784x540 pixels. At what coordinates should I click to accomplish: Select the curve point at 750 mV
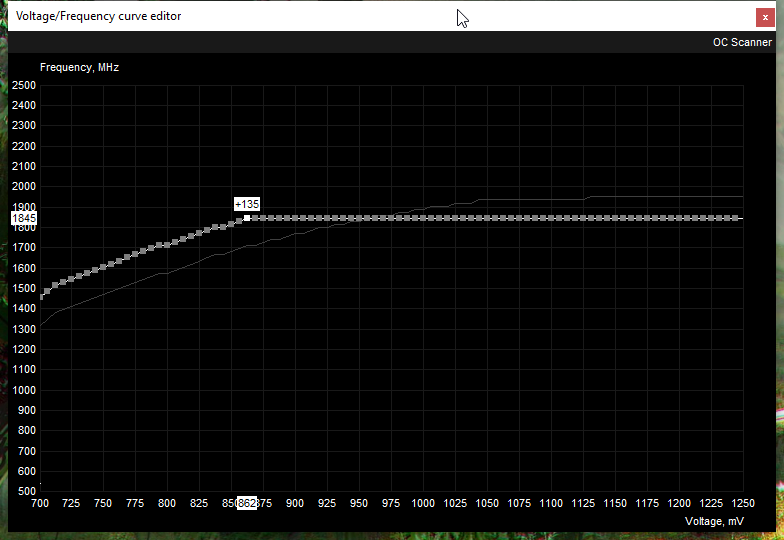(103, 266)
